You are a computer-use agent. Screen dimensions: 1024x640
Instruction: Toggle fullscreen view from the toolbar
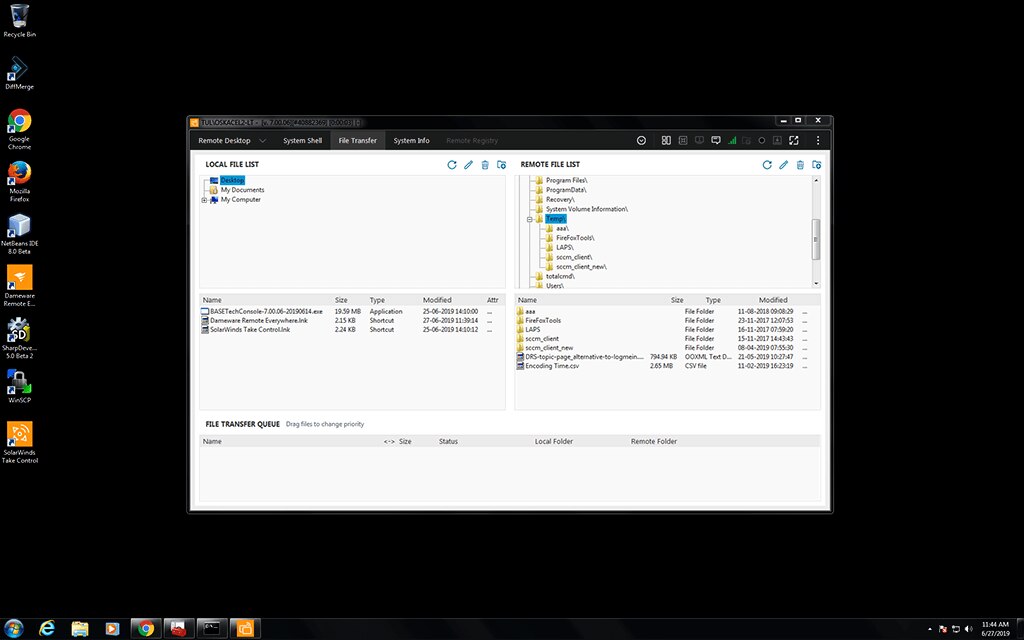[793, 140]
